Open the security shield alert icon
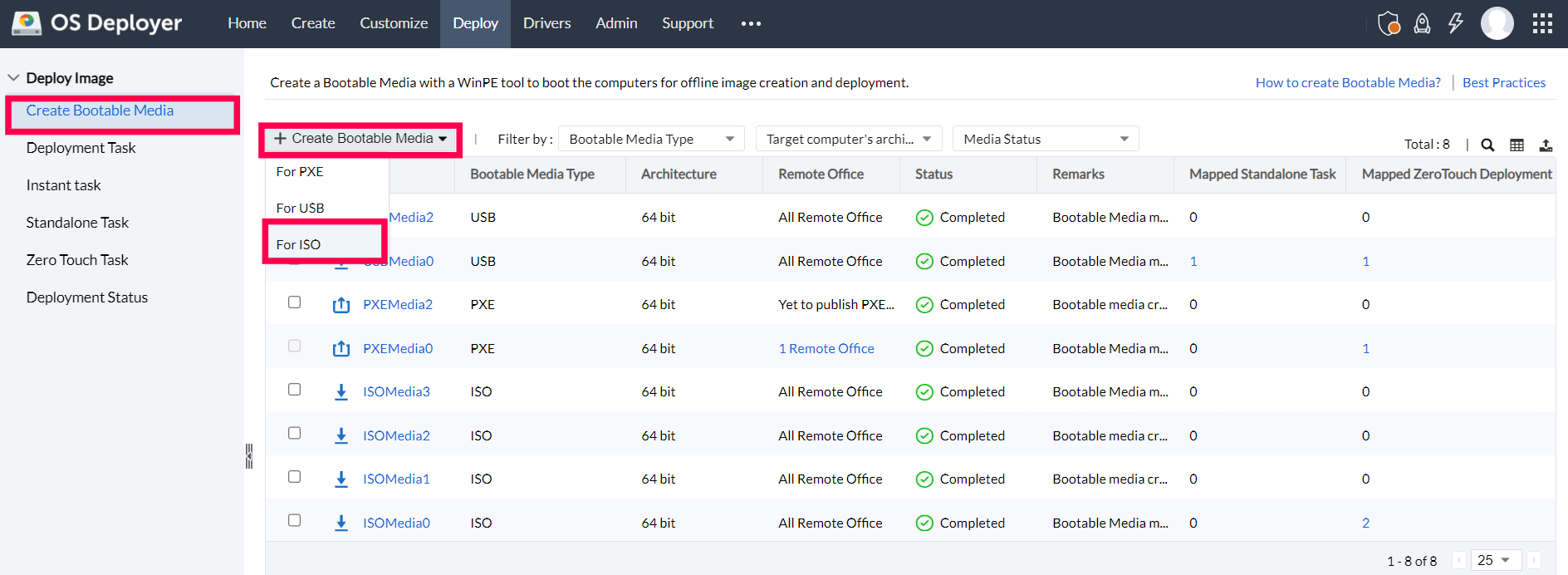Image resolution: width=1568 pixels, height=575 pixels. pyautogui.click(x=1389, y=23)
